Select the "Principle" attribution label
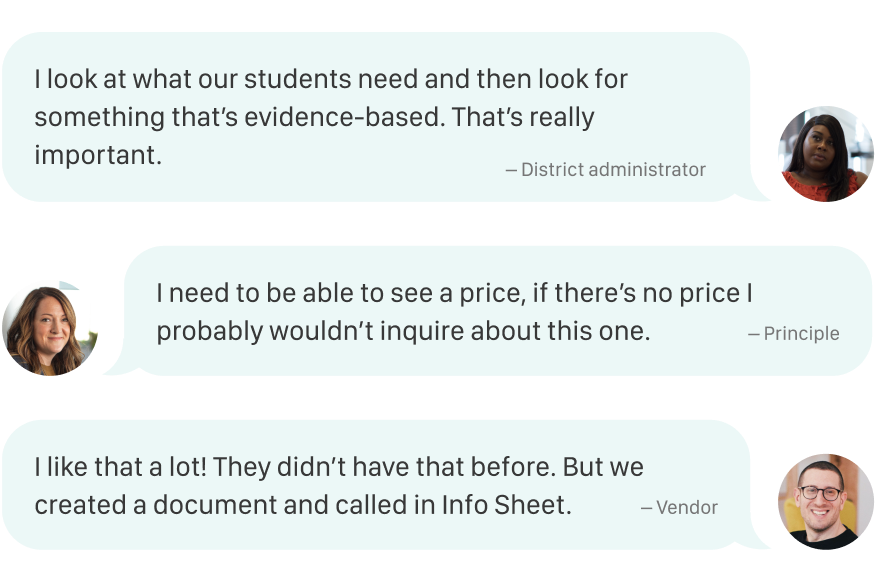875x582 pixels. tap(794, 334)
